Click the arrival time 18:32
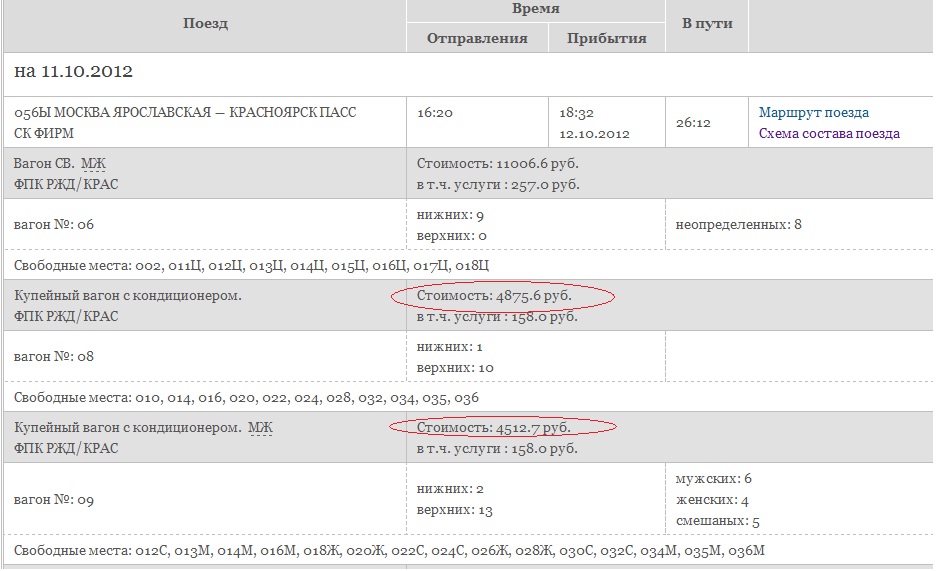 (576, 113)
